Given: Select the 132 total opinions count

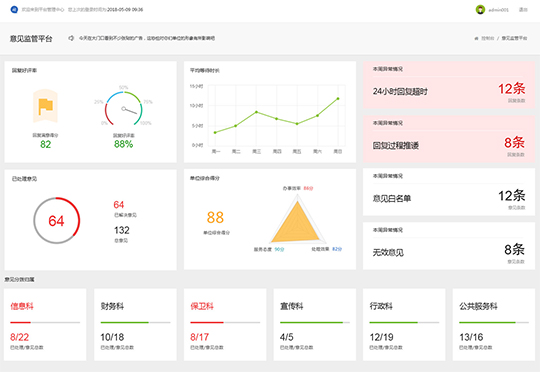Looking at the screenshot, I should click(122, 230).
